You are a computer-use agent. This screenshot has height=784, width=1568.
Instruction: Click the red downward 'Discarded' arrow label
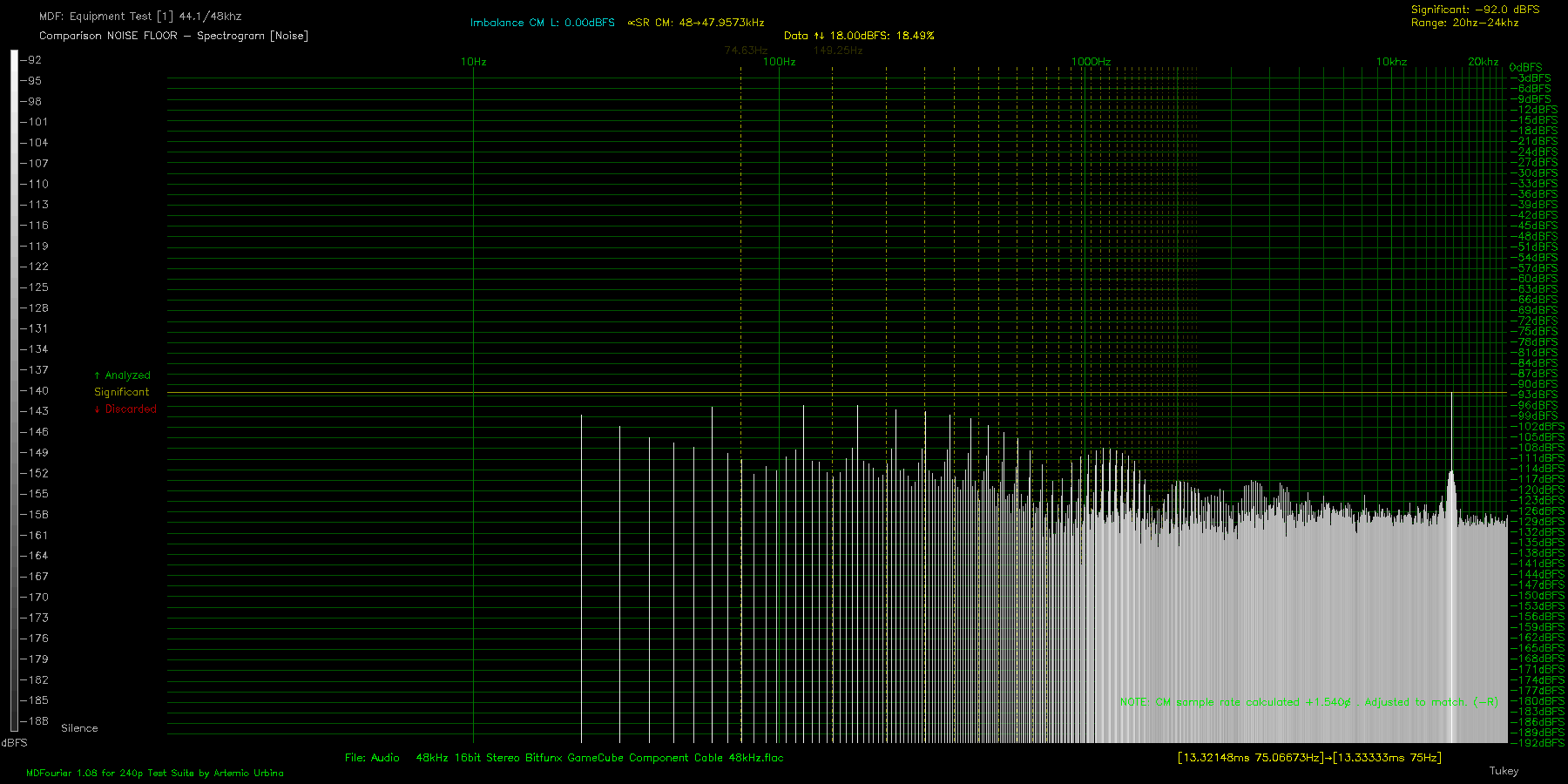point(126,409)
